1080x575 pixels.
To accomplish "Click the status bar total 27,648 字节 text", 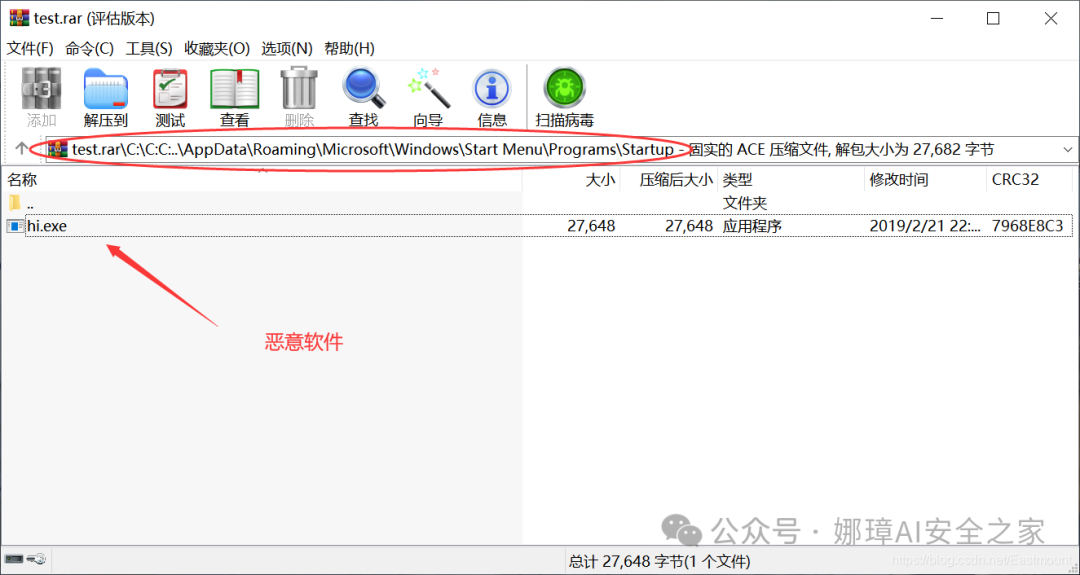I will [x=659, y=561].
